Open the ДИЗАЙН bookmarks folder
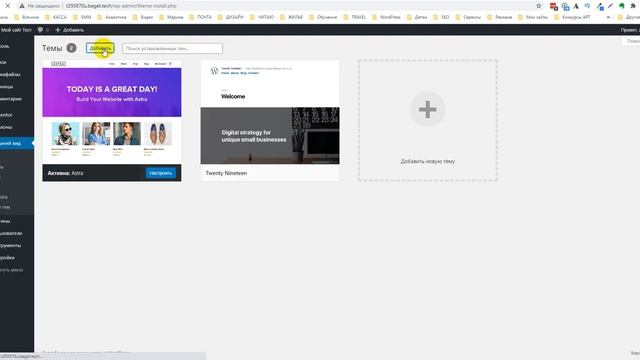640x360 pixels. point(231,17)
